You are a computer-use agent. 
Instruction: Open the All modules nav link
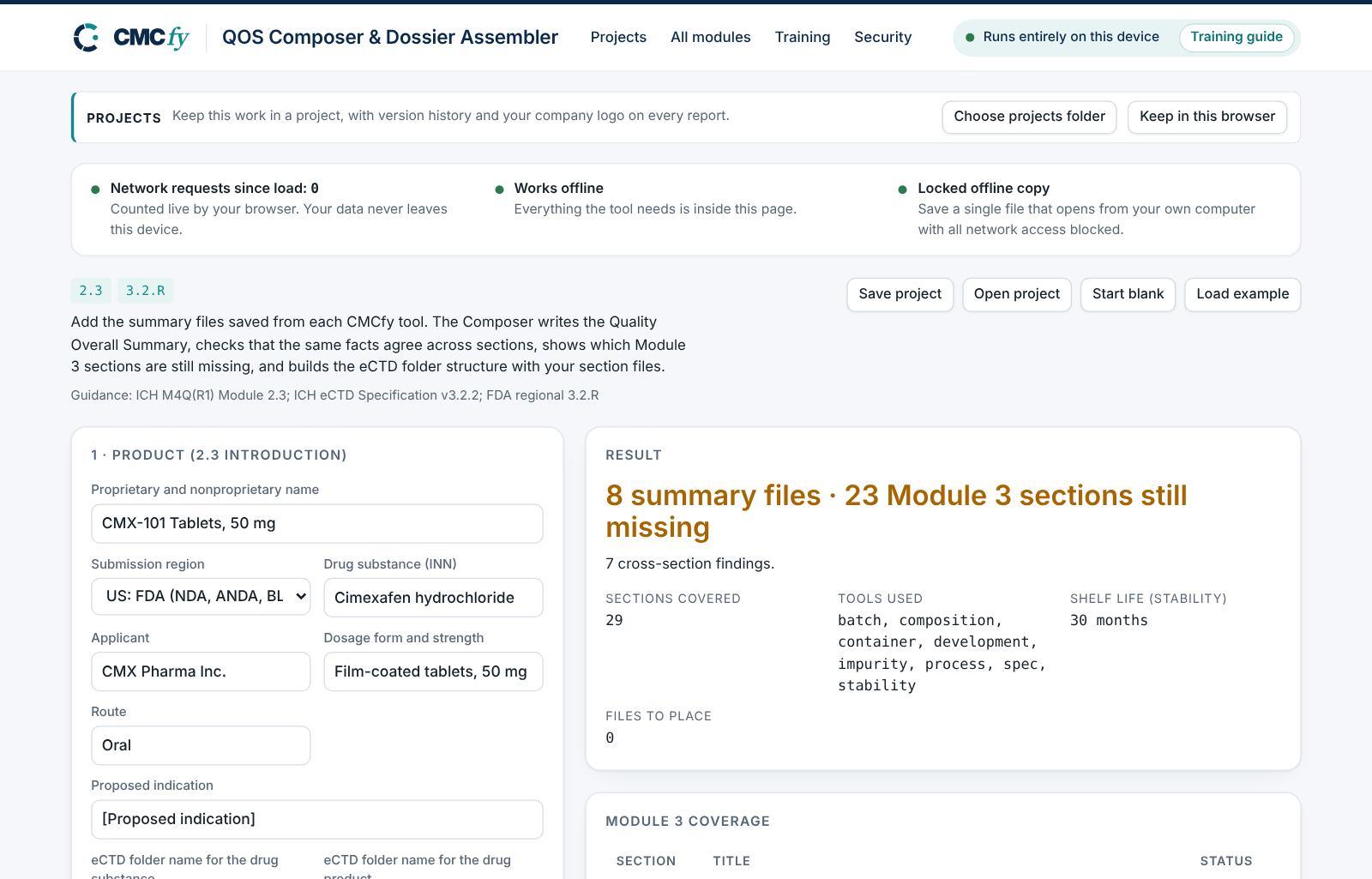[710, 37]
